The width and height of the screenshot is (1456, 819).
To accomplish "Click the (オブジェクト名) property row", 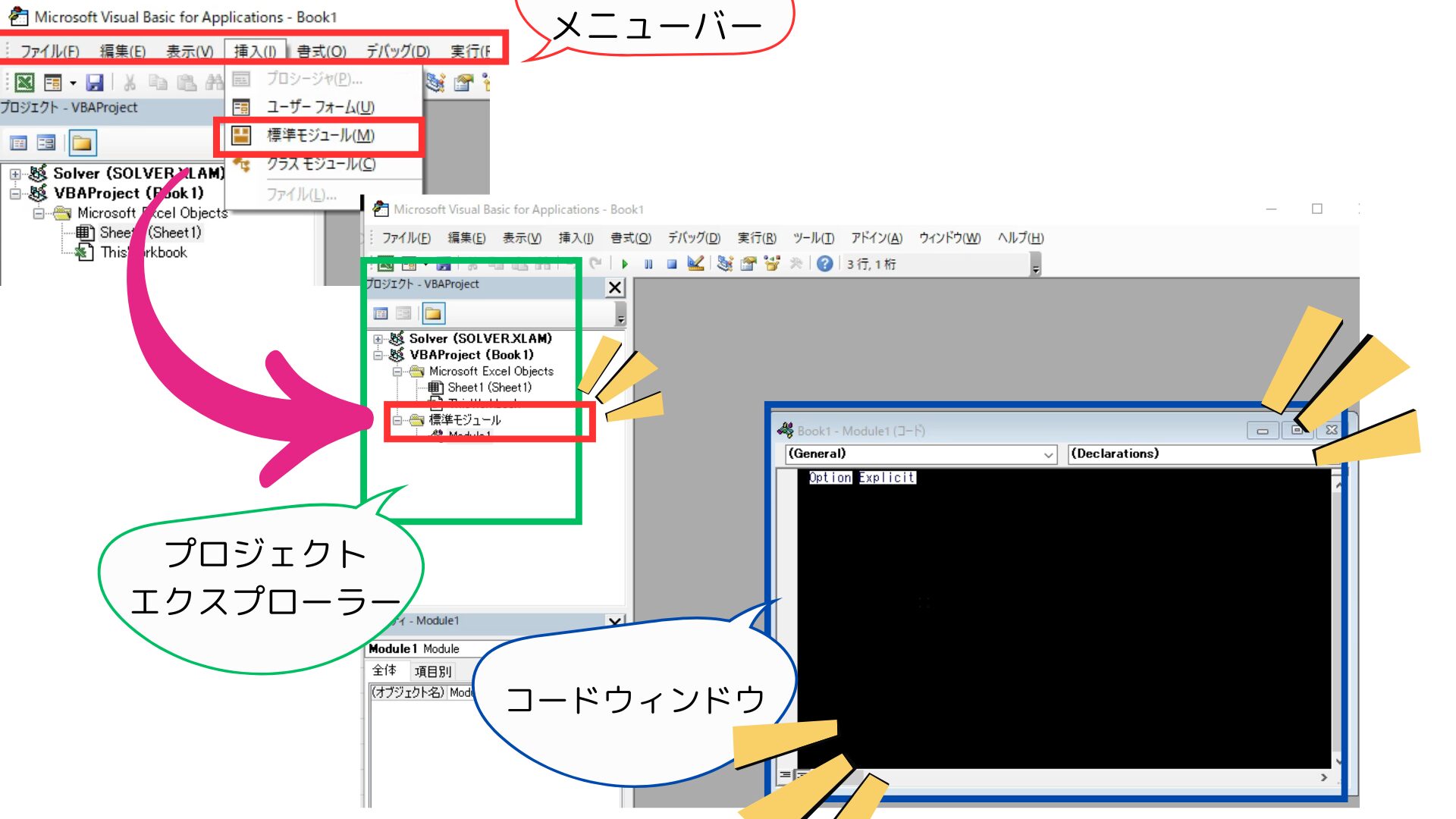I will (421, 692).
